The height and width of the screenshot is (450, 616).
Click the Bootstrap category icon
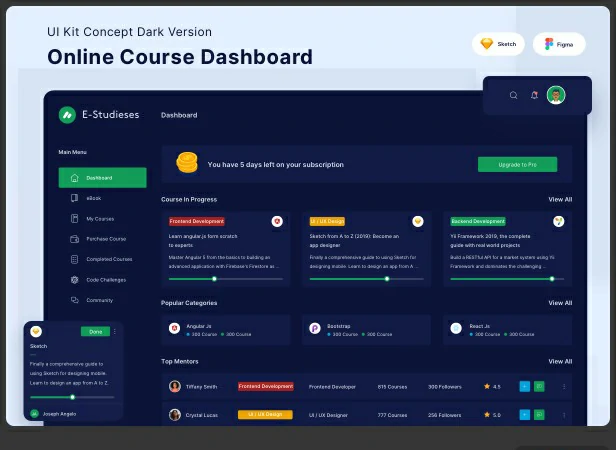point(315,328)
